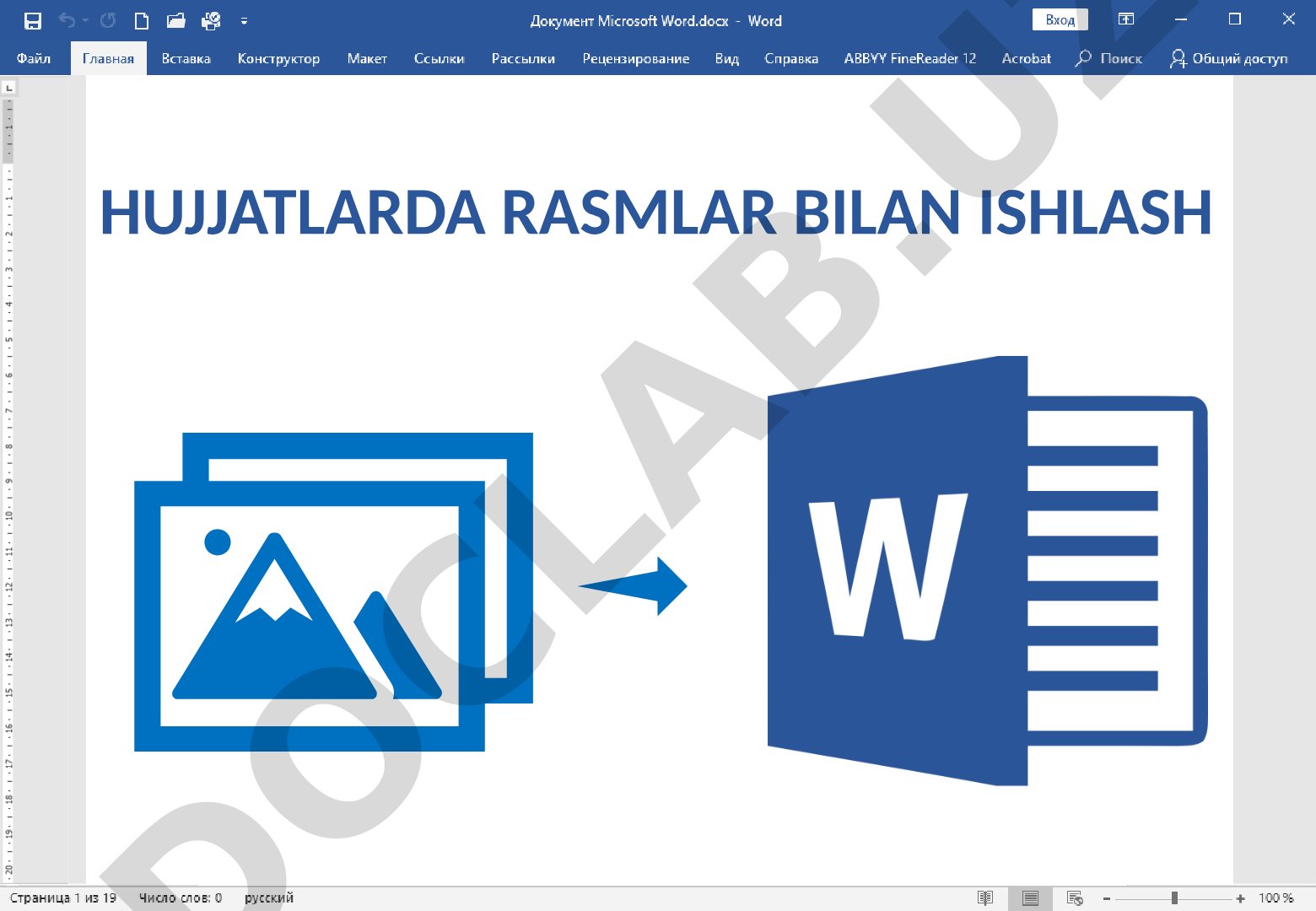Click the zoom in plus button
This screenshot has width=1316, height=911.
(x=1240, y=898)
